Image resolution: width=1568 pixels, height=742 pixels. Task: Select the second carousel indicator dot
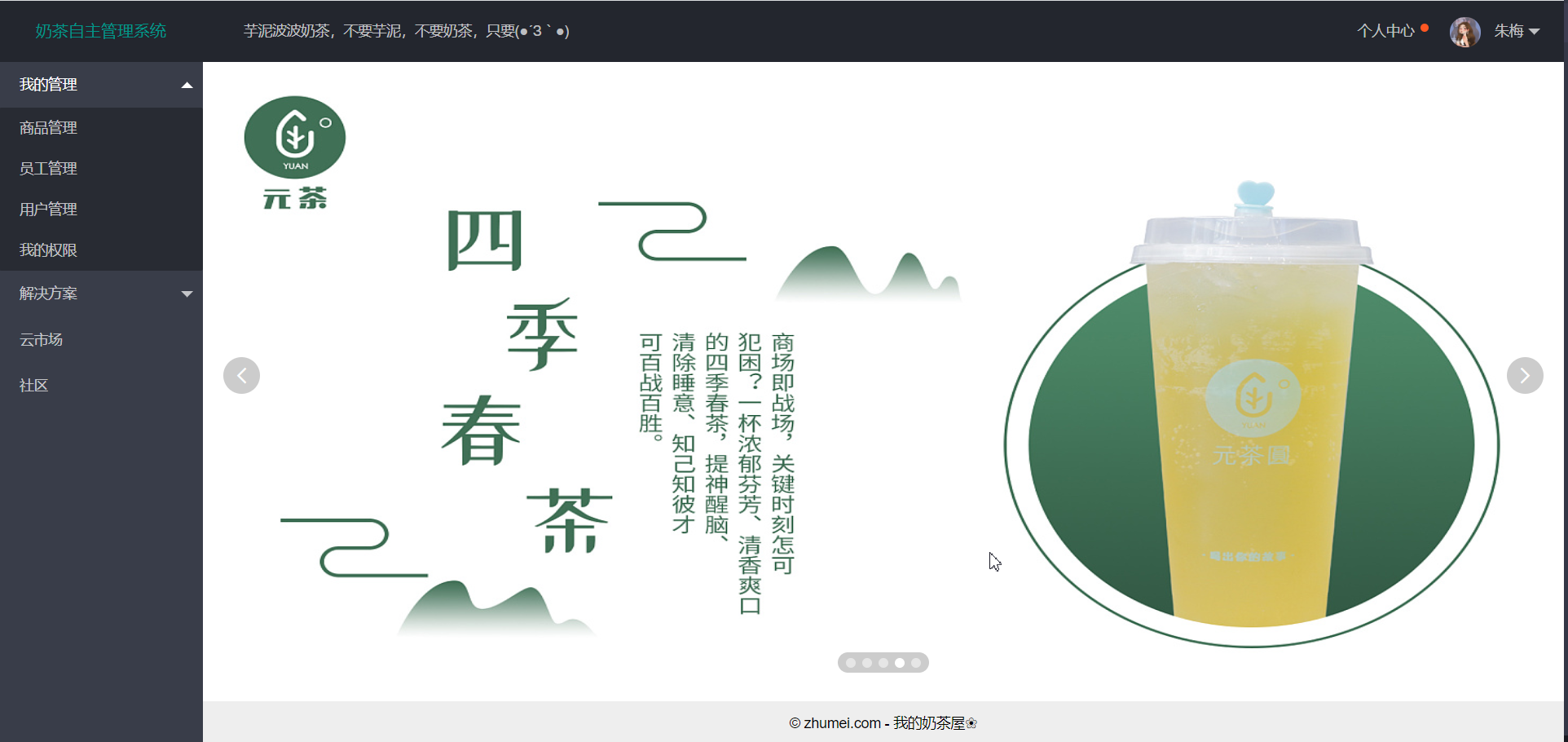[867, 663]
